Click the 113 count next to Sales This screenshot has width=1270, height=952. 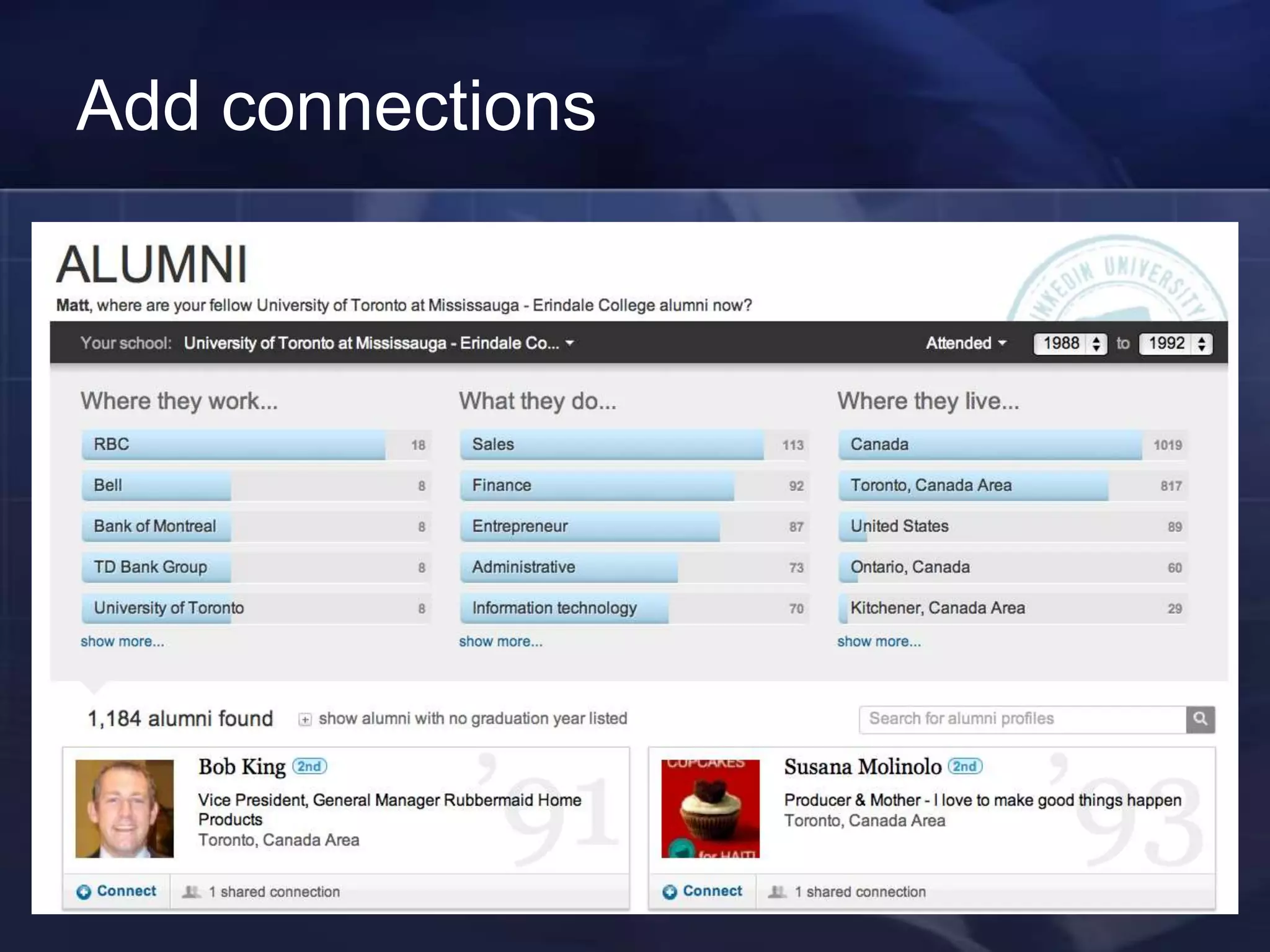[793, 445]
